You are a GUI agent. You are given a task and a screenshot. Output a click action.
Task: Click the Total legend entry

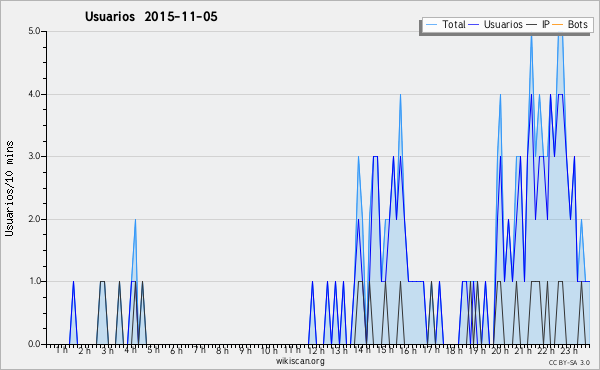445,24
